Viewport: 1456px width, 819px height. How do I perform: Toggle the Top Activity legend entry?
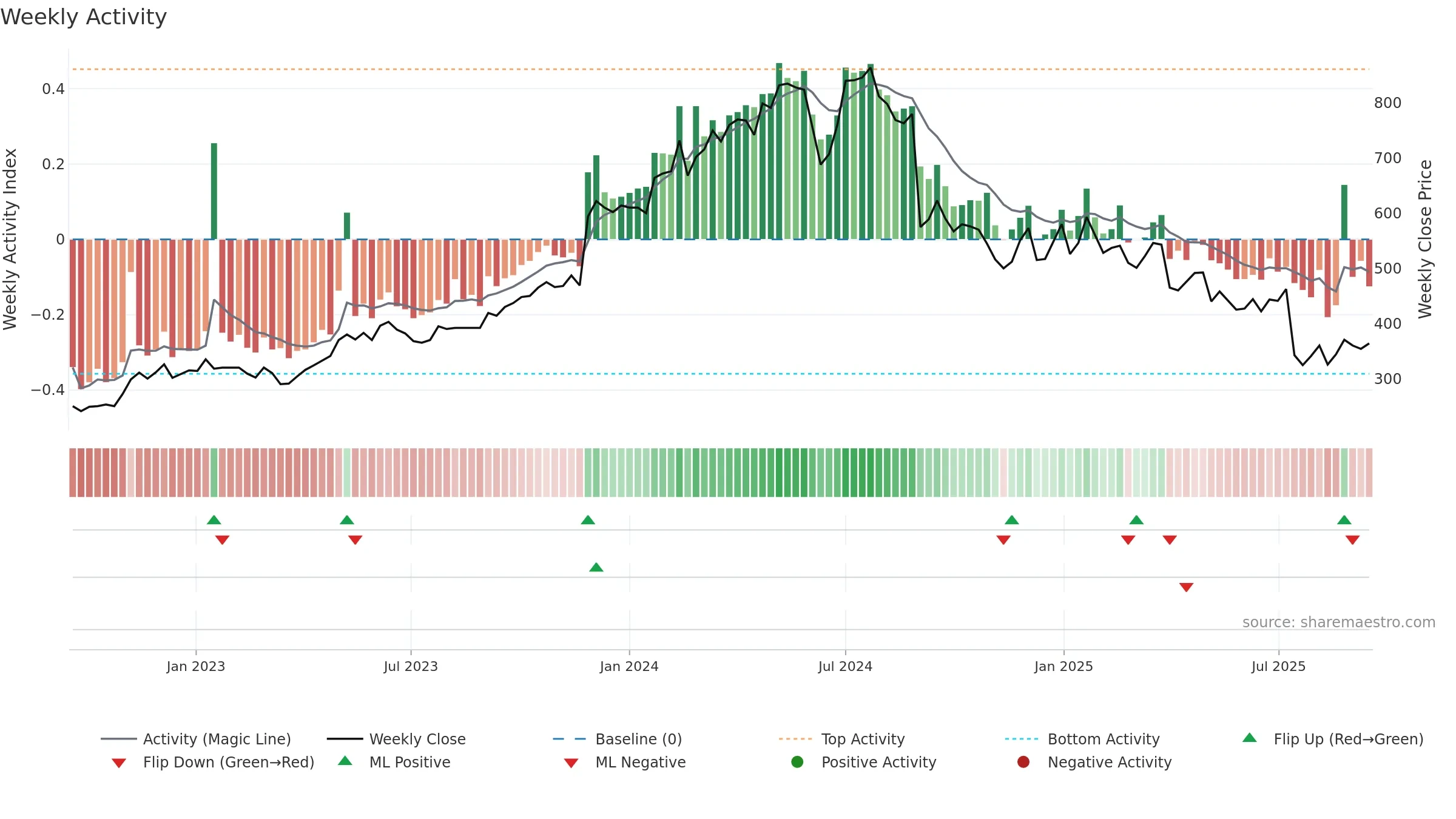click(x=841, y=739)
